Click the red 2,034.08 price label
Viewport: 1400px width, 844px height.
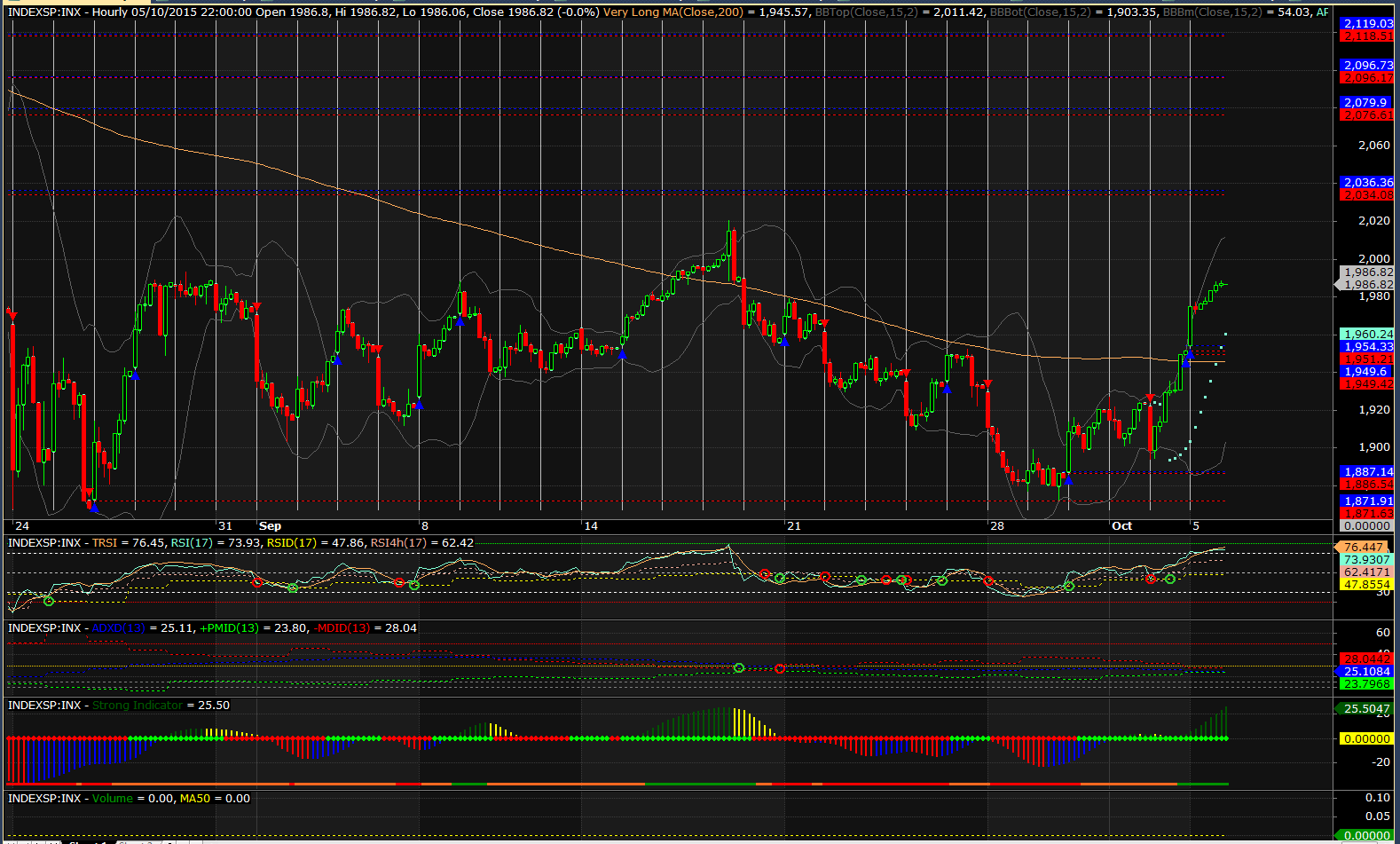(x=1367, y=195)
